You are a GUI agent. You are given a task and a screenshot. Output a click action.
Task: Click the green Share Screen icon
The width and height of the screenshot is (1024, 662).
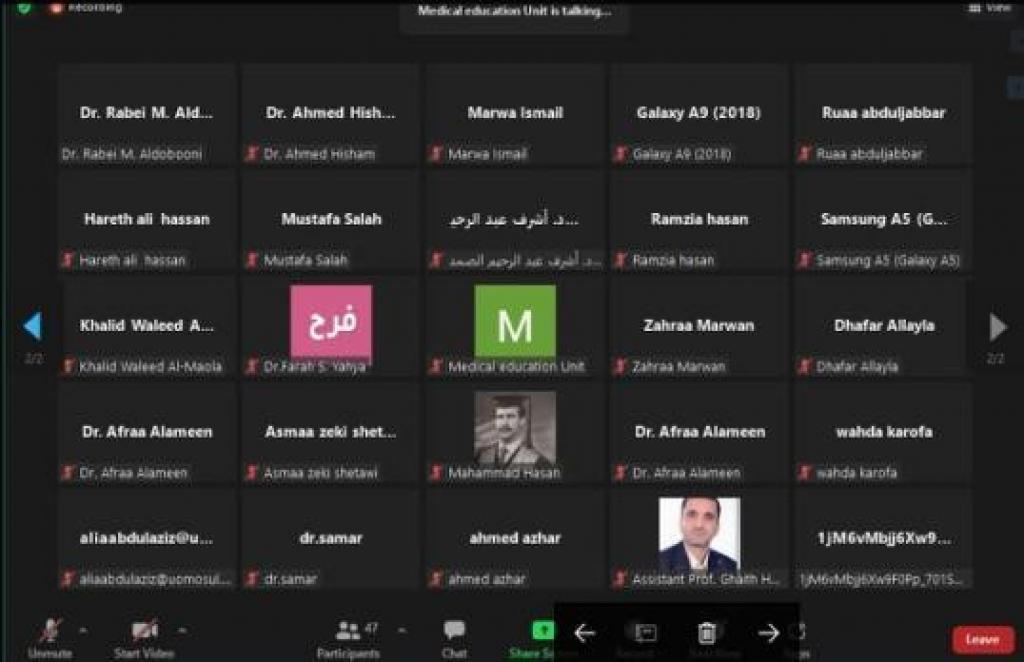[543, 631]
